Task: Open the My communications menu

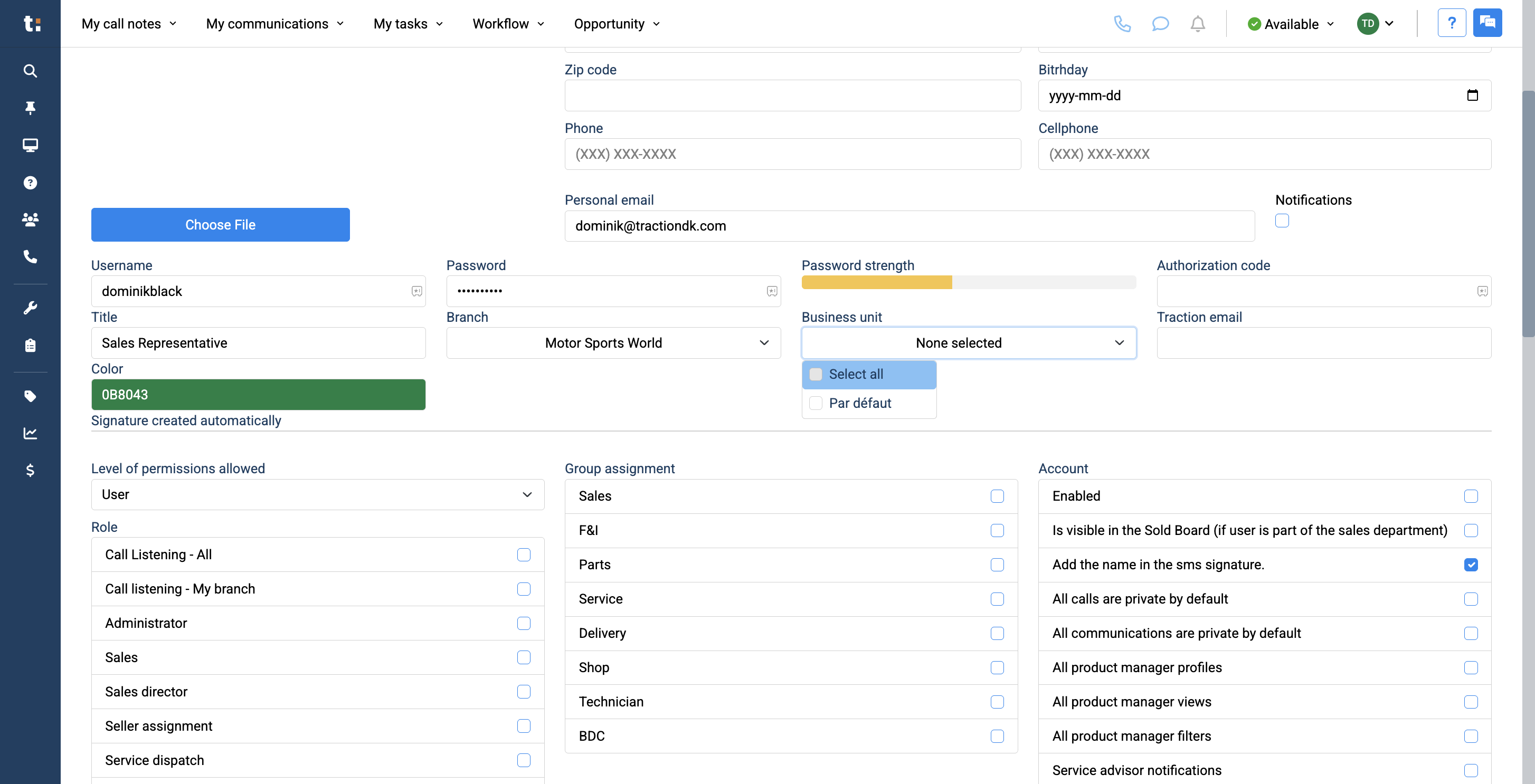Action: [268, 24]
